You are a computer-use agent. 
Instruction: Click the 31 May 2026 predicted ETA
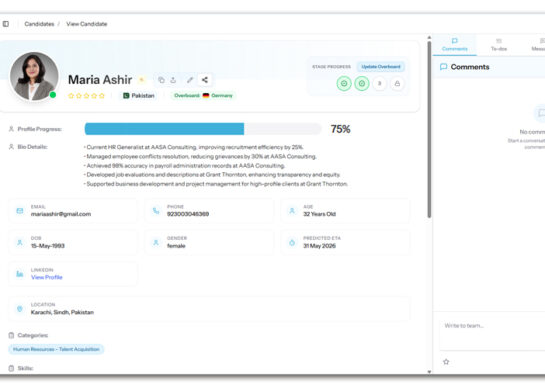point(319,246)
